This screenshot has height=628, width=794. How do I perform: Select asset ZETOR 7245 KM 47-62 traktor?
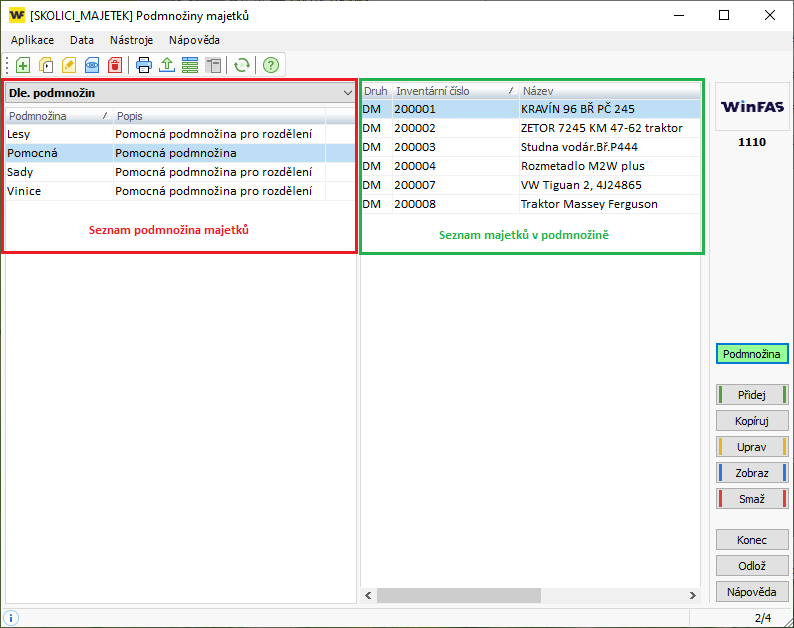531,128
